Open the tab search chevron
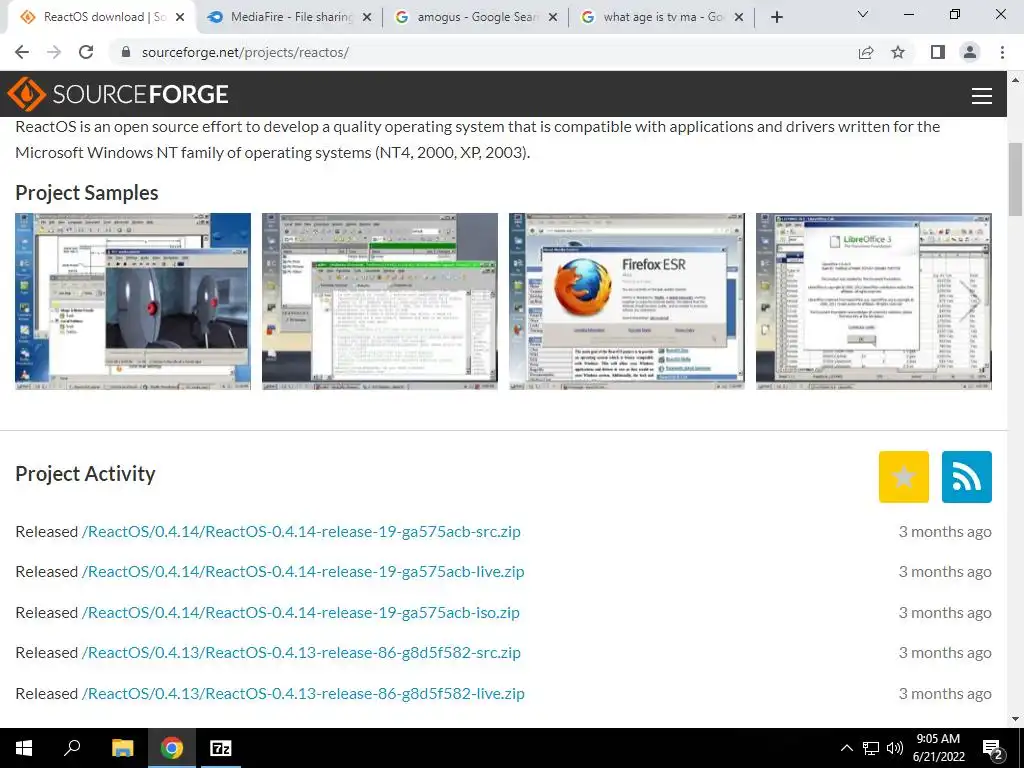Image resolution: width=1024 pixels, height=768 pixels. pos(863,14)
